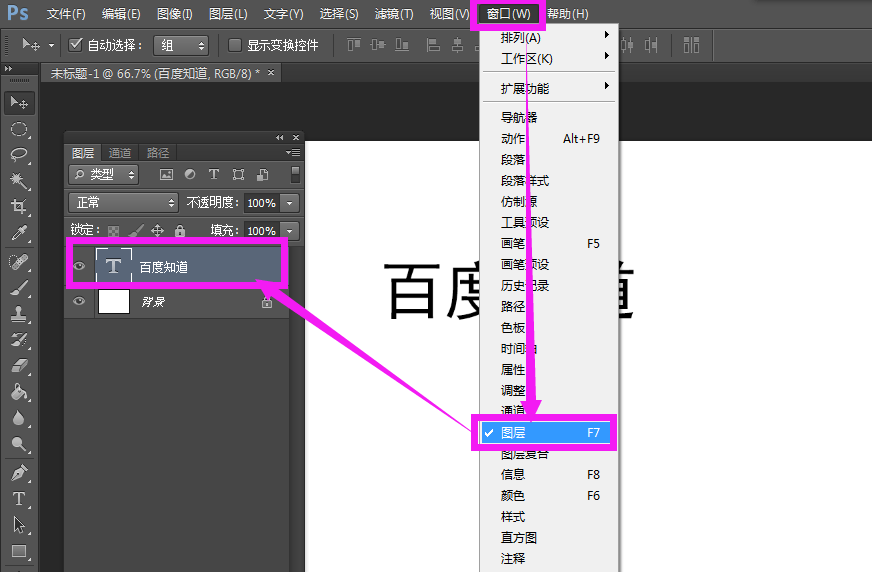Screen dimensions: 872x572
Task: Open the fill 填充 slider arrow
Action: tap(290, 231)
